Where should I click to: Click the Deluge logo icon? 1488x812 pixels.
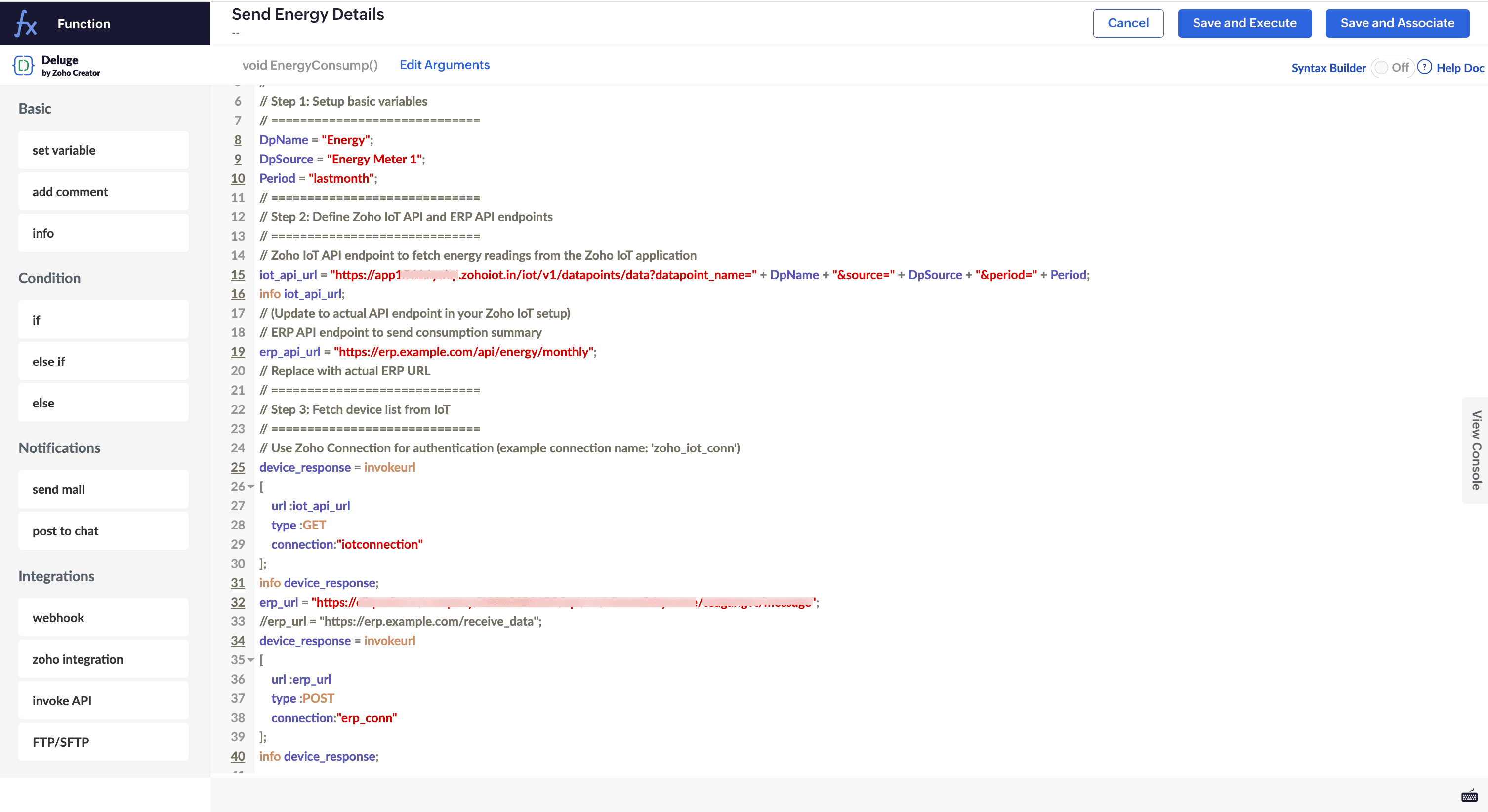[23, 66]
